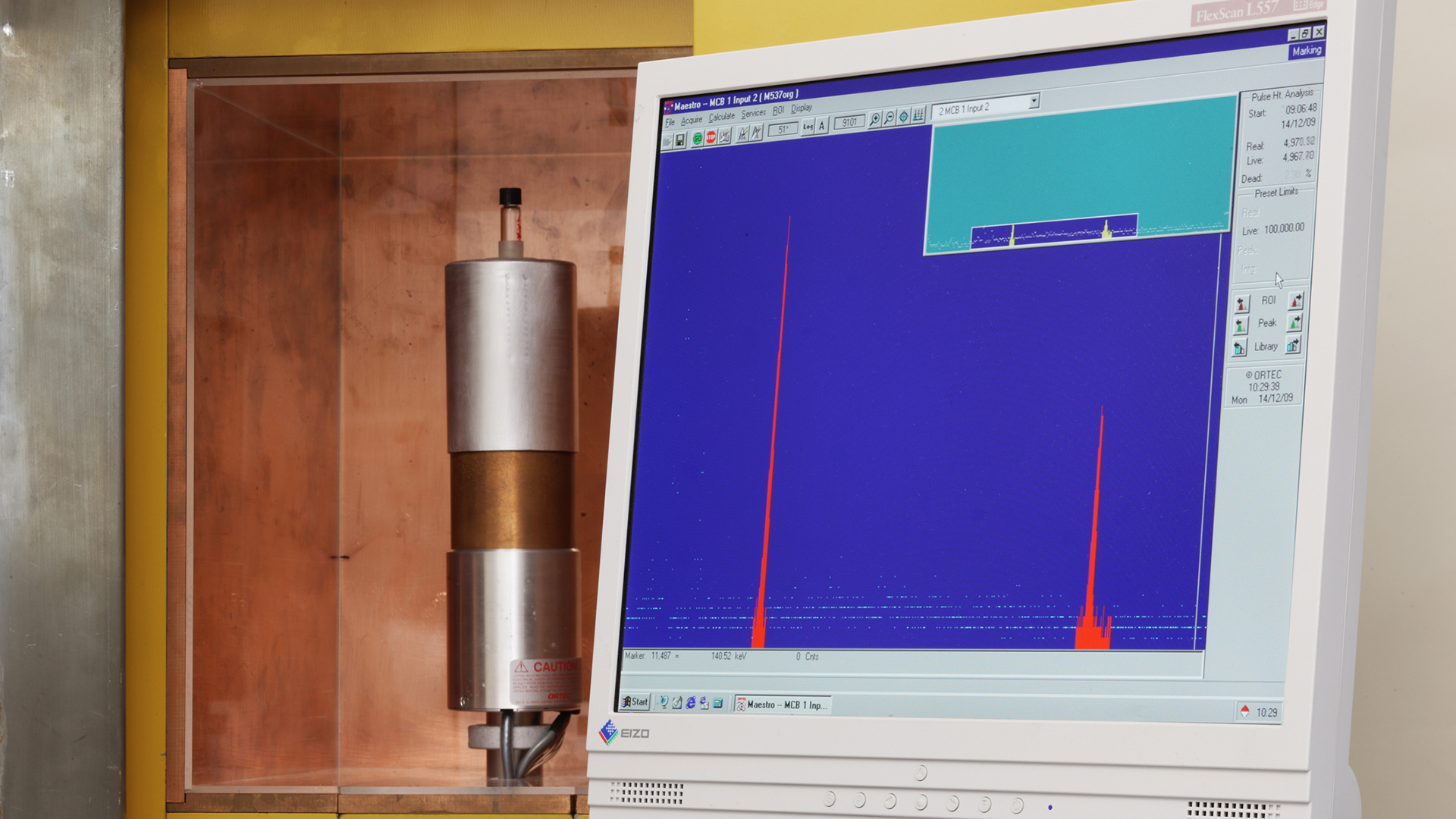
Task: Open the Services menu
Action: pos(753,114)
